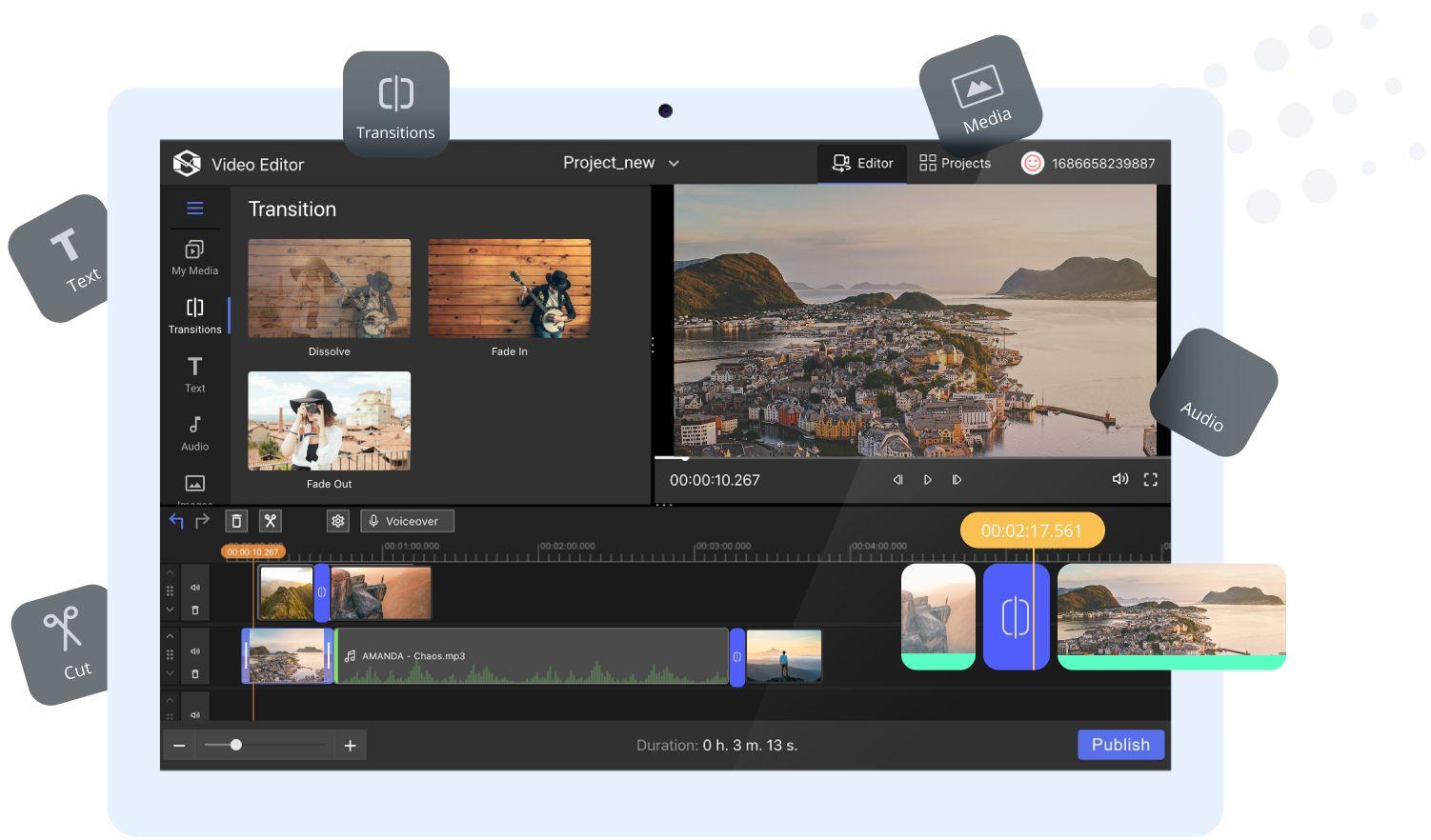
Task: Open the My Media panel
Action: pyautogui.click(x=194, y=257)
